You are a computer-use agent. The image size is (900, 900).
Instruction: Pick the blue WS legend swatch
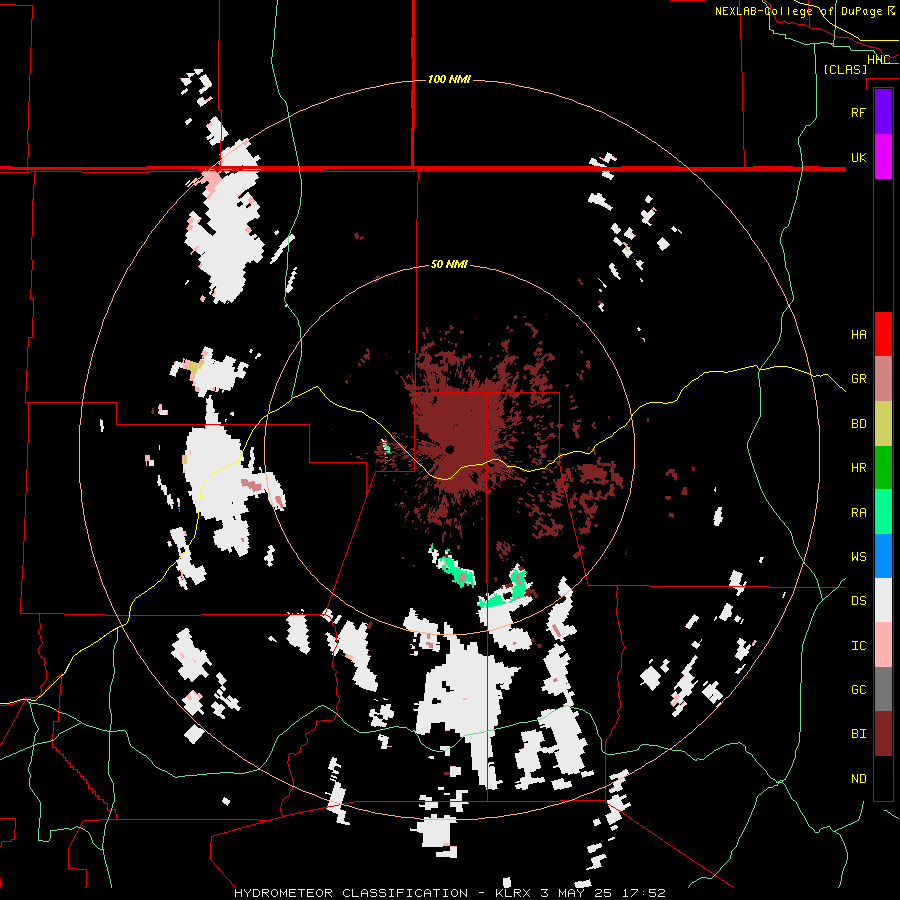(x=883, y=556)
